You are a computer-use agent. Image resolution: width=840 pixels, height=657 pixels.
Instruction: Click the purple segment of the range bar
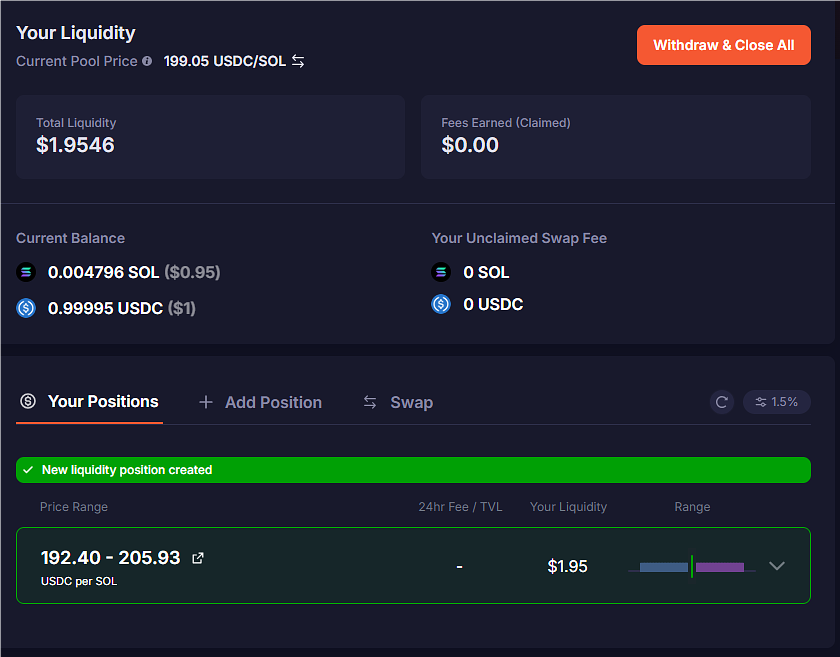(x=720, y=567)
